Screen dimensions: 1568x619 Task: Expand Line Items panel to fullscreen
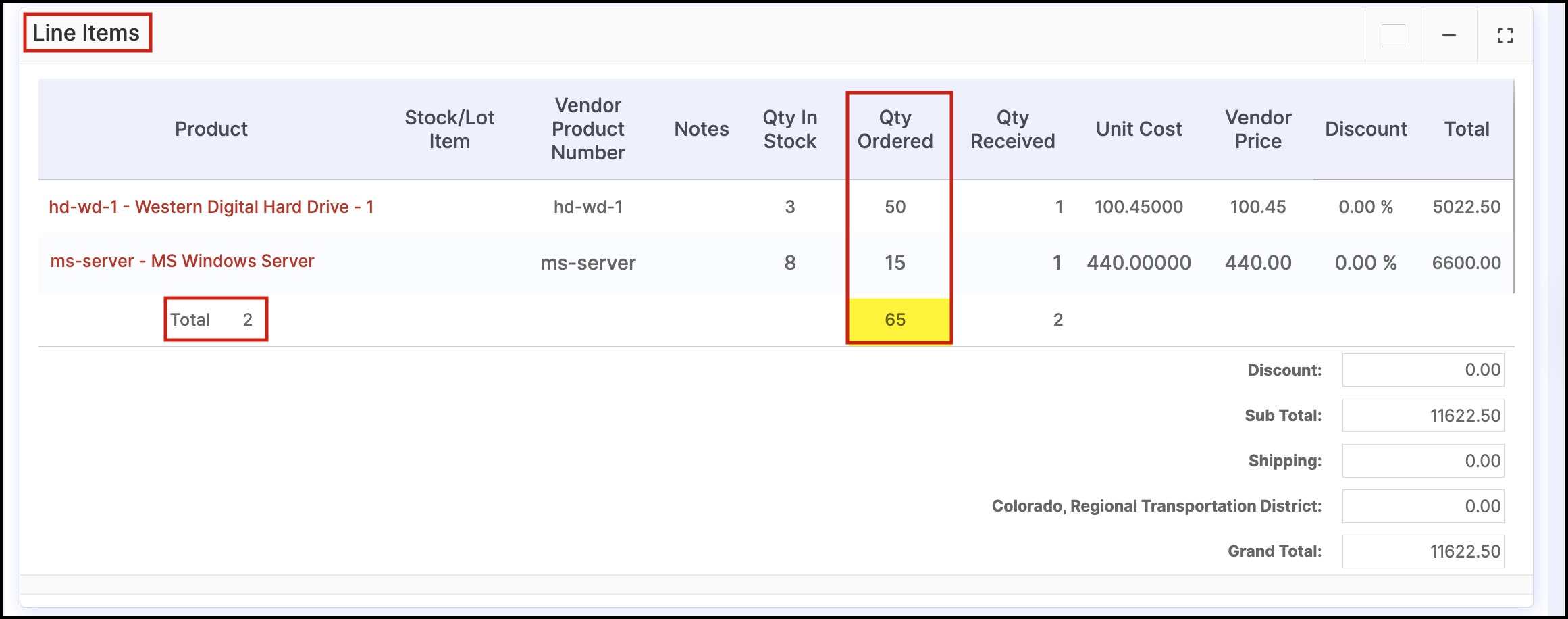[1505, 36]
